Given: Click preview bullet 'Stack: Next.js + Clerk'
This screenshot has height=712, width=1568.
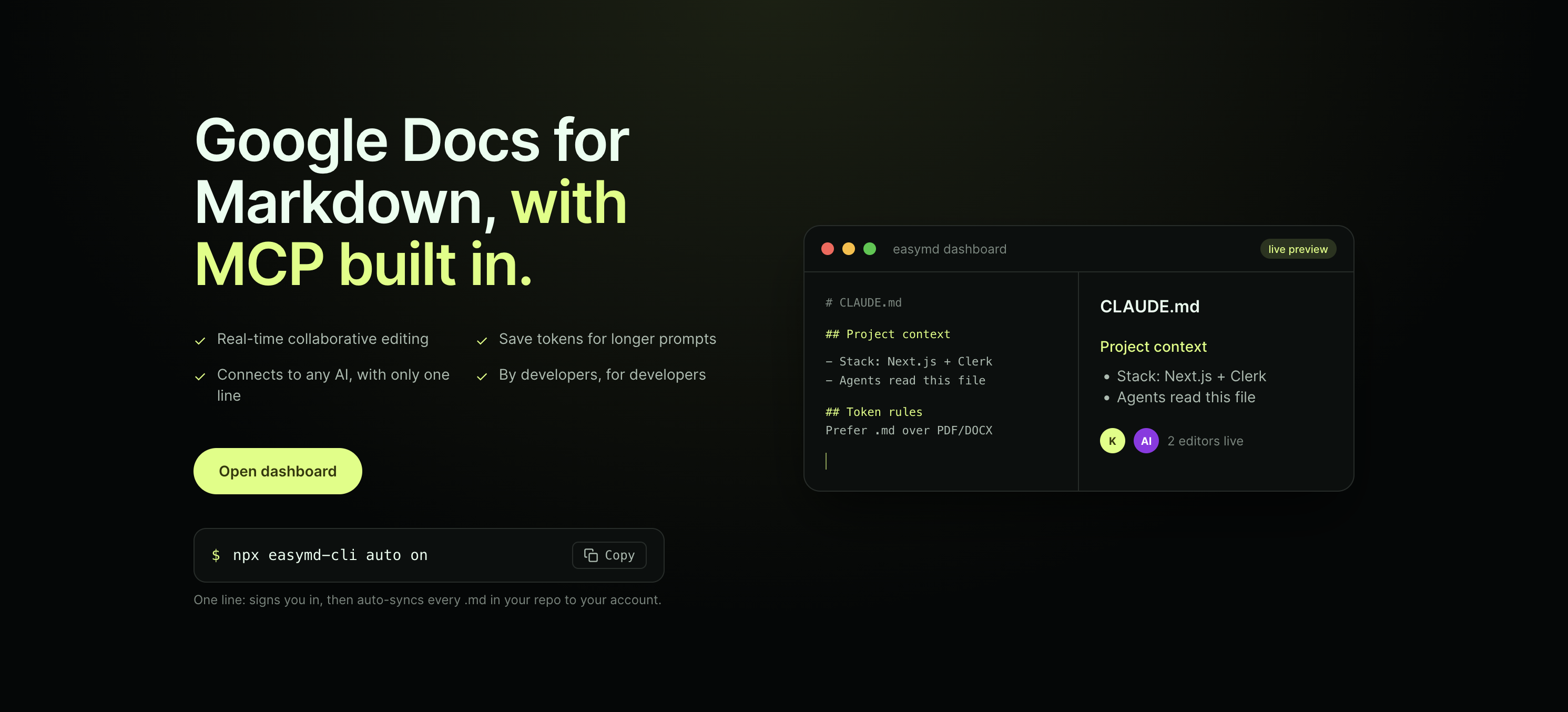Looking at the screenshot, I should pyautogui.click(x=1191, y=376).
